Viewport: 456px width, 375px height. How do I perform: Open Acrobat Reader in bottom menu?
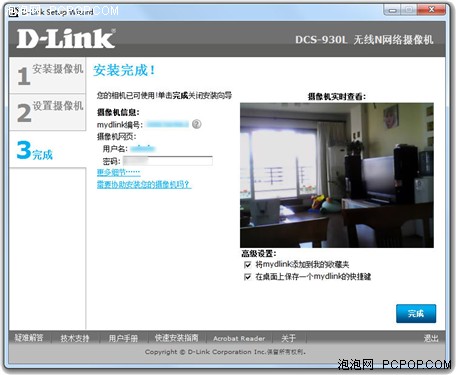(239, 338)
